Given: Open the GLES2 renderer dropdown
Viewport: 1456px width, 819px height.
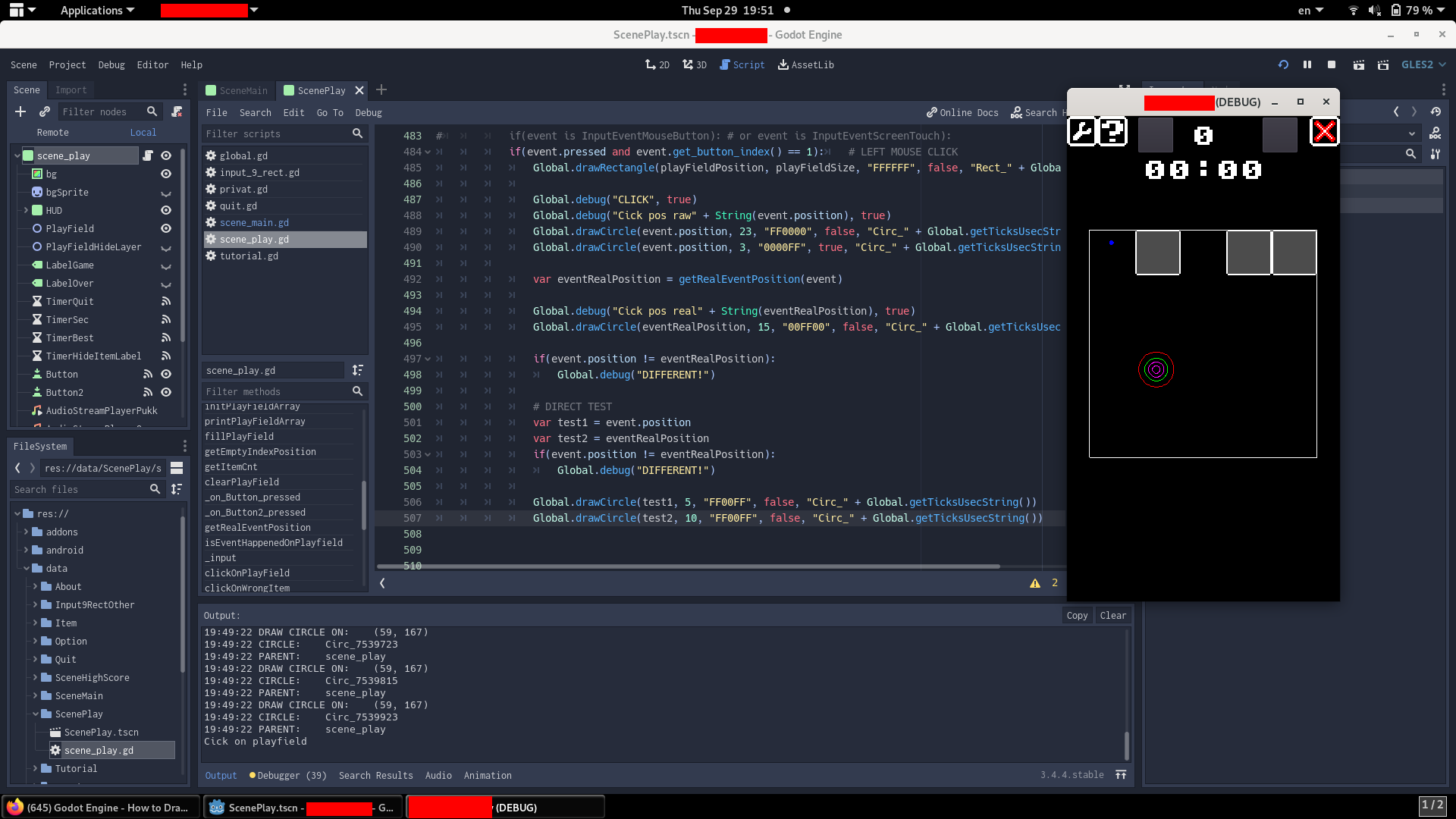Looking at the screenshot, I should [1423, 64].
